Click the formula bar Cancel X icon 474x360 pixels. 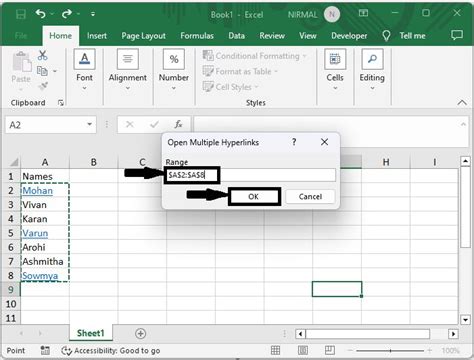pyautogui.click(x=130, y=125)
